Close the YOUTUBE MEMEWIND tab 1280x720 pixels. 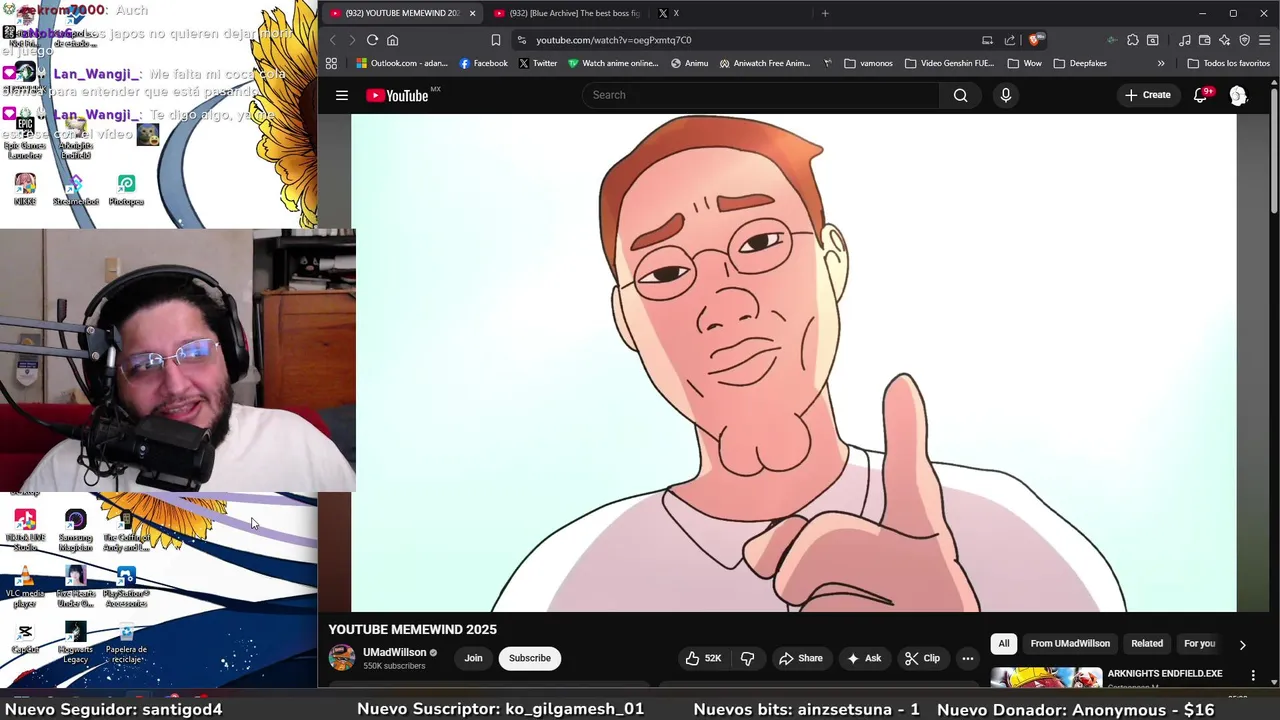click(x=472, y=13)
